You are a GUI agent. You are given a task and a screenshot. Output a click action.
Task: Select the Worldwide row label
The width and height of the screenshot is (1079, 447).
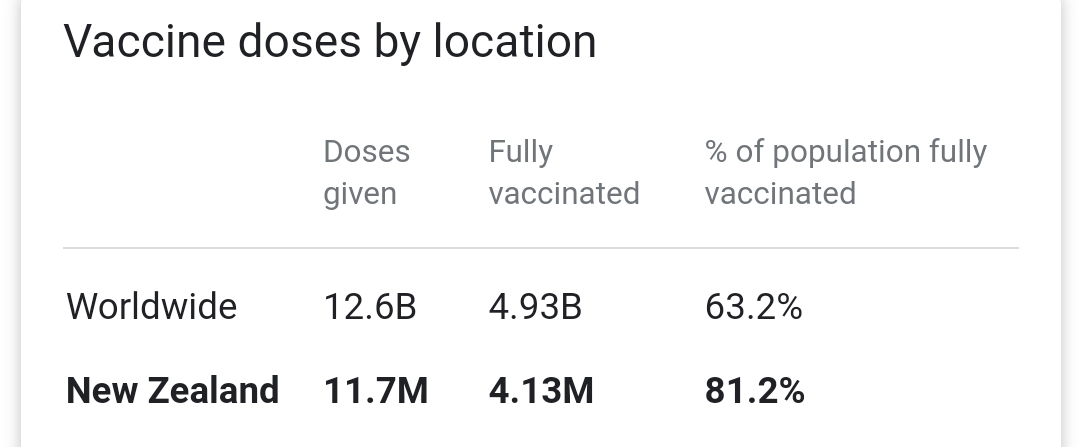click(x=152, y=306)
